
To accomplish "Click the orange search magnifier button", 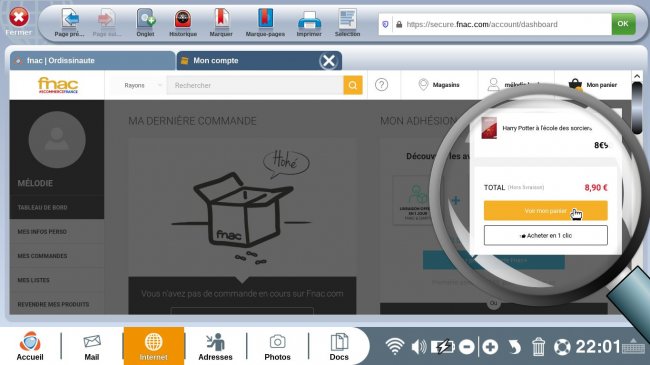I will pos(353,85).
